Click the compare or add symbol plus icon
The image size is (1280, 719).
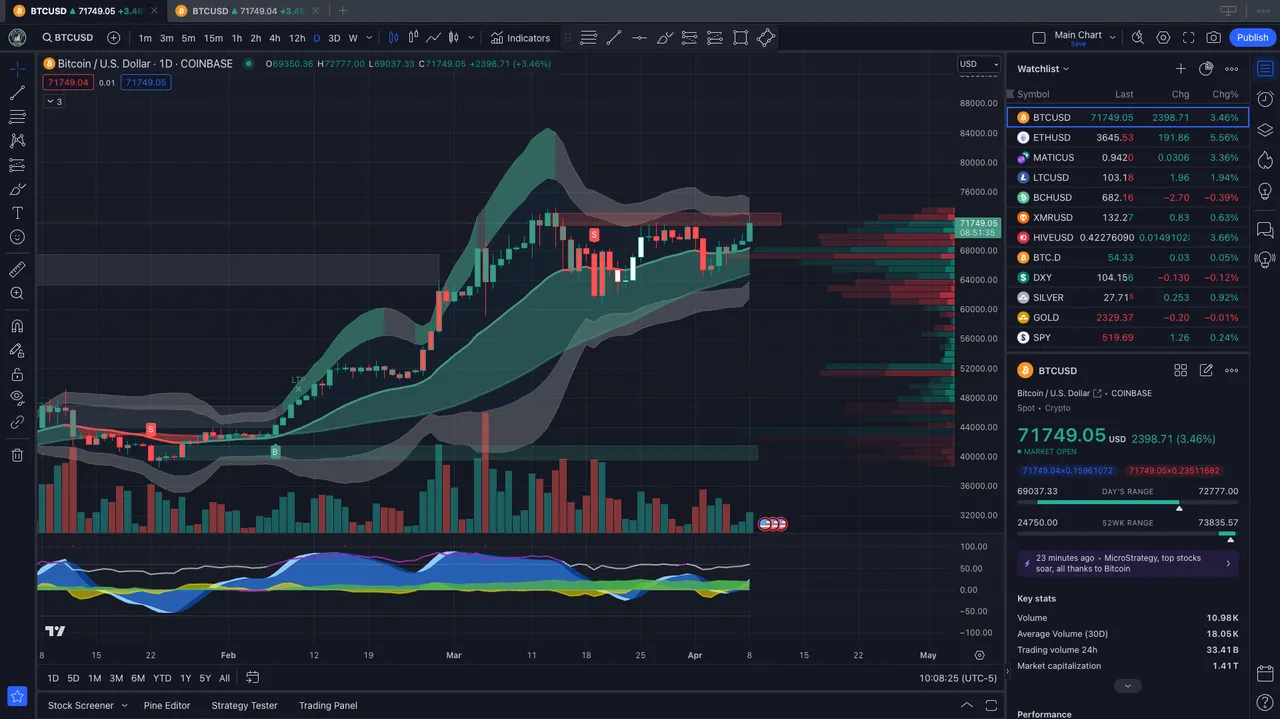pyautogui.click(x=113, y=38)
